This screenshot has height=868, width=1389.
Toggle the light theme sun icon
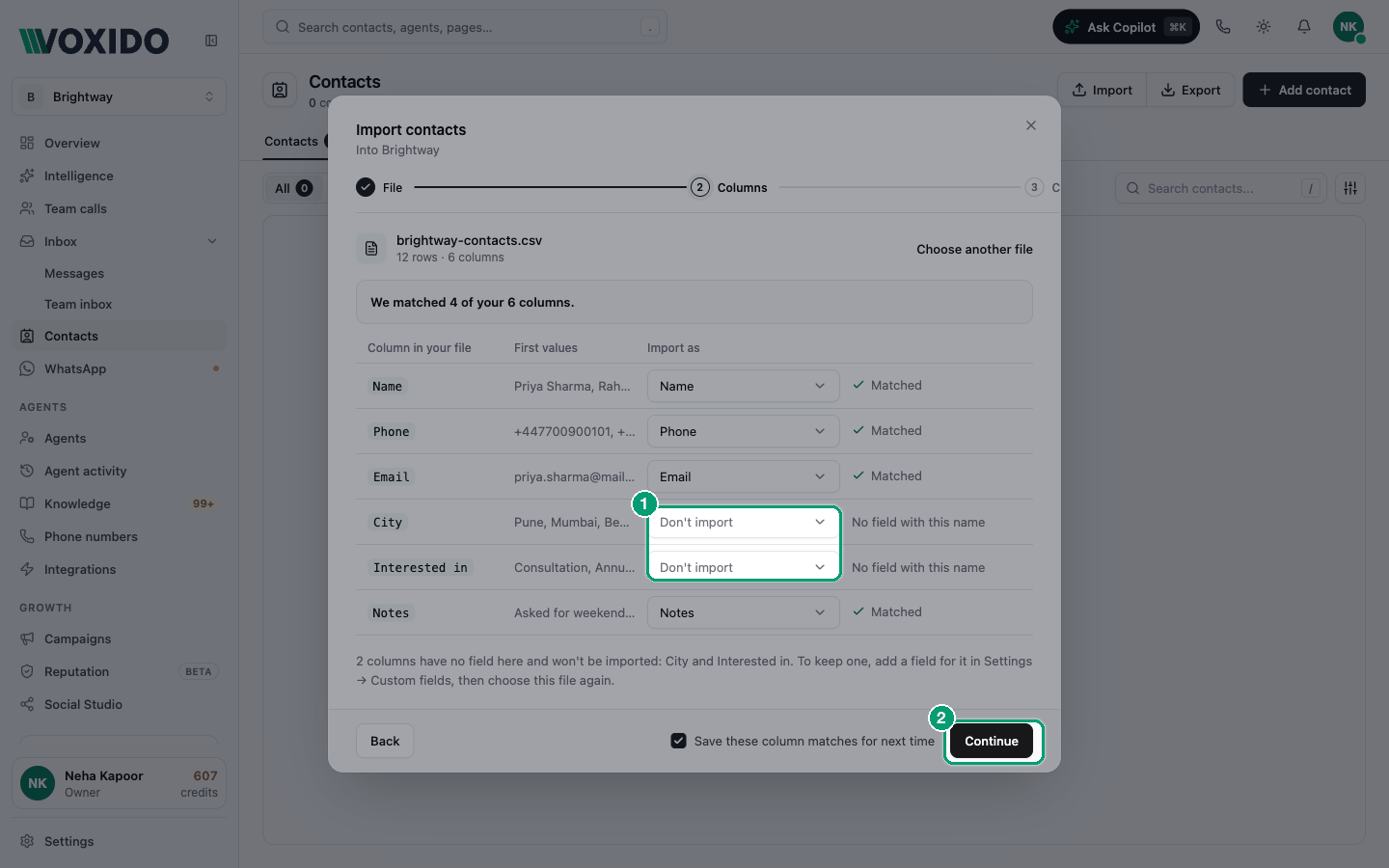pos(1264,27)
